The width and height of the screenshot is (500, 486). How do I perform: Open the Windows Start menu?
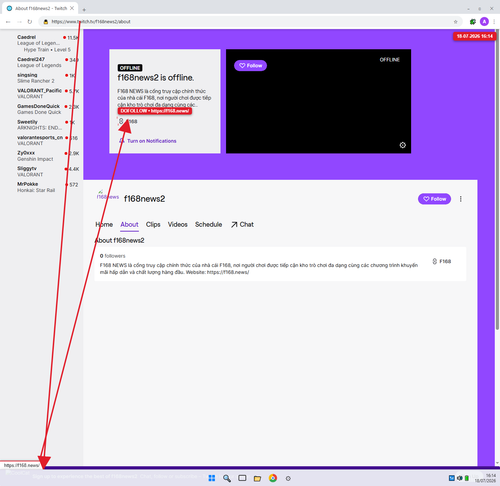point(212,478)
